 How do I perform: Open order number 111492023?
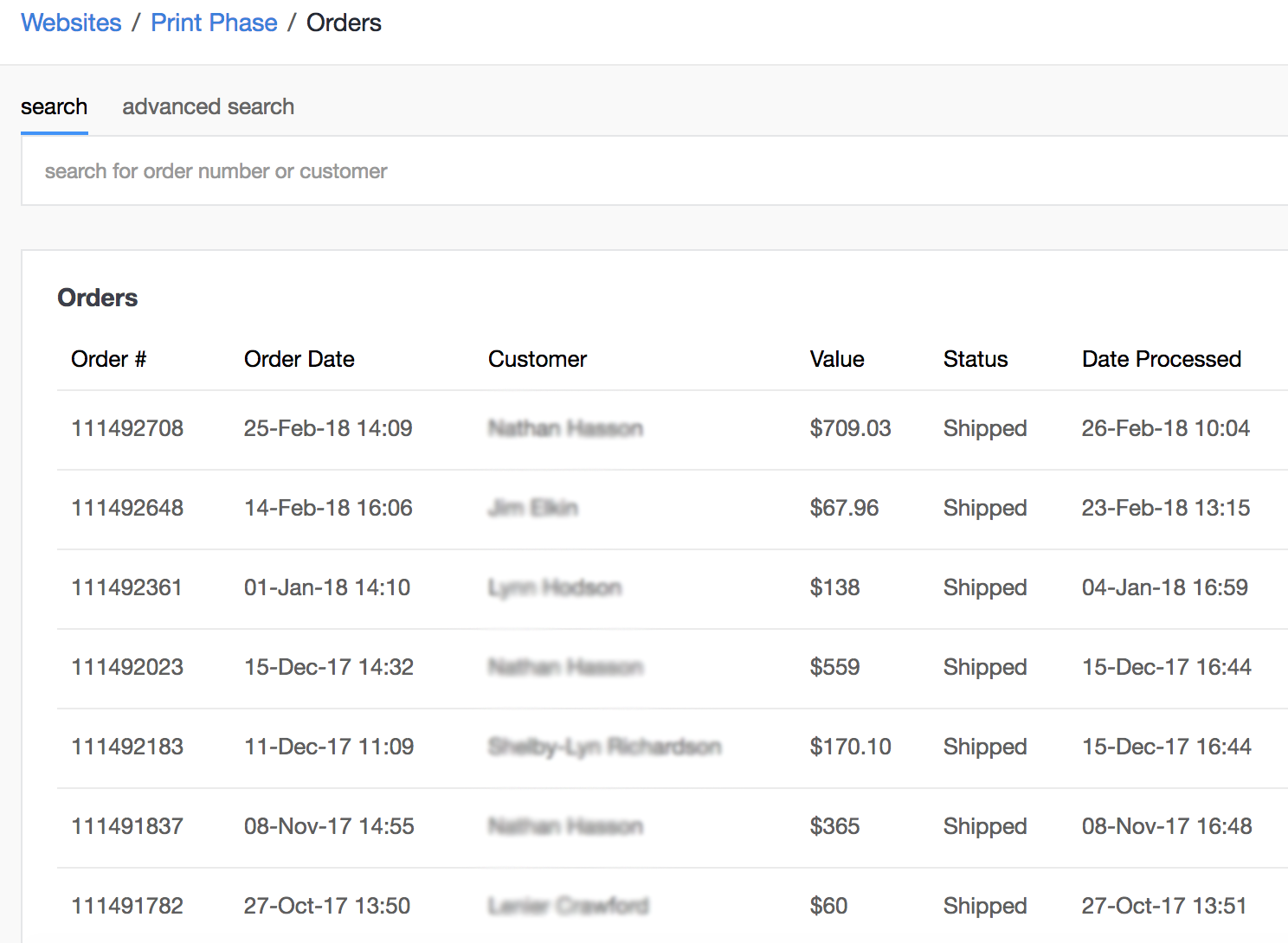click(x=127, y=667)
